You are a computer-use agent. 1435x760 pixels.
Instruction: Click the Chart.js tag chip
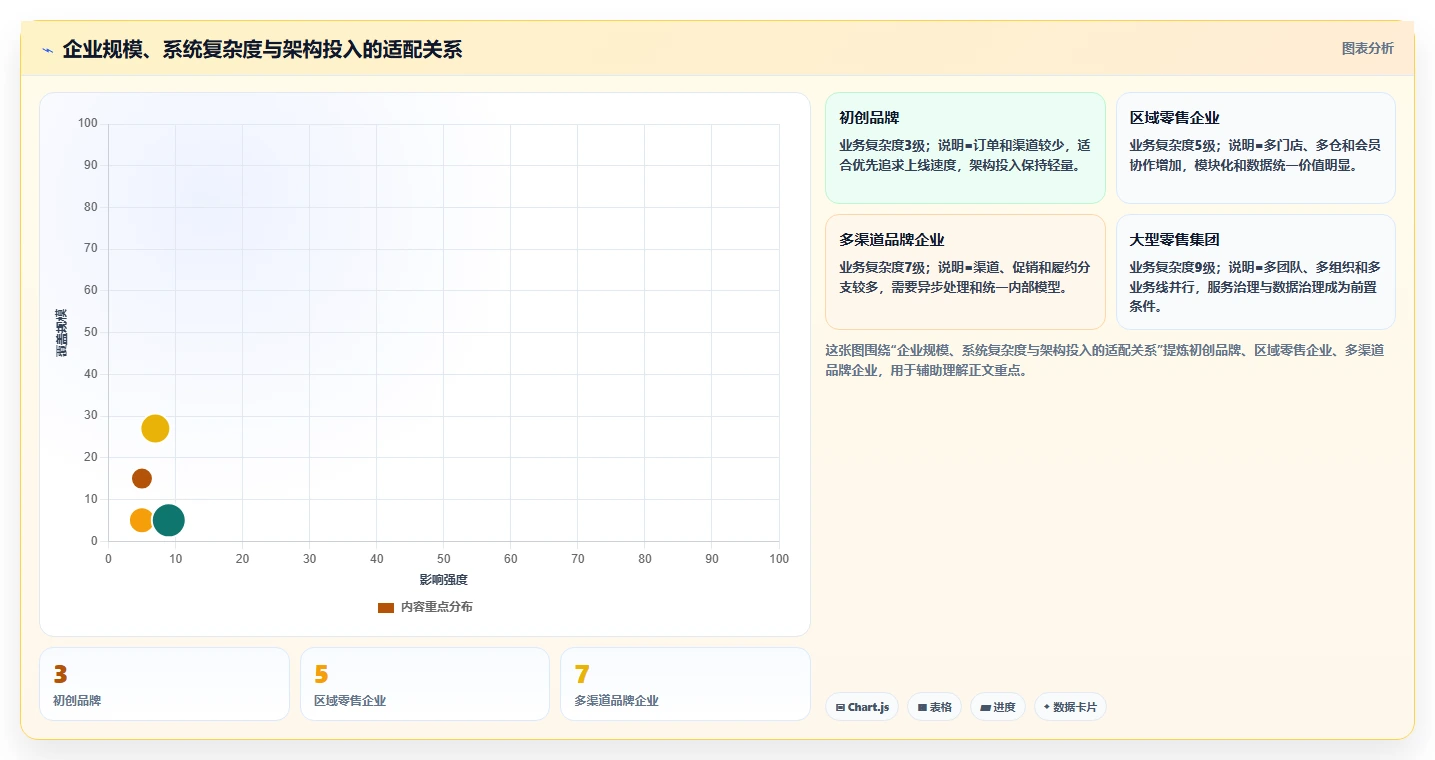(x=862, y=707)
